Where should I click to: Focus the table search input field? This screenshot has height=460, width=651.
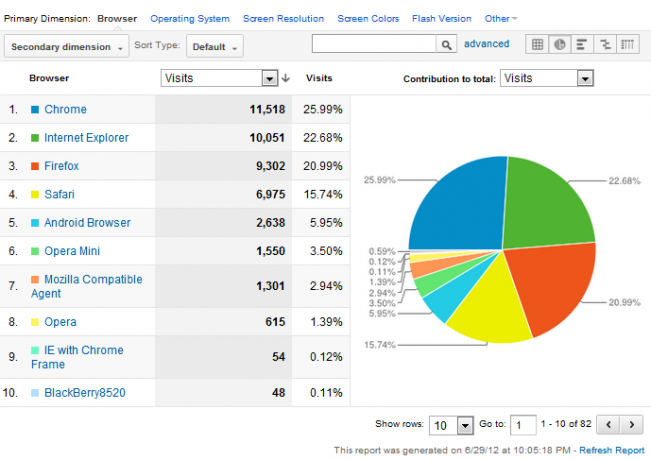(x=374, y=44)
